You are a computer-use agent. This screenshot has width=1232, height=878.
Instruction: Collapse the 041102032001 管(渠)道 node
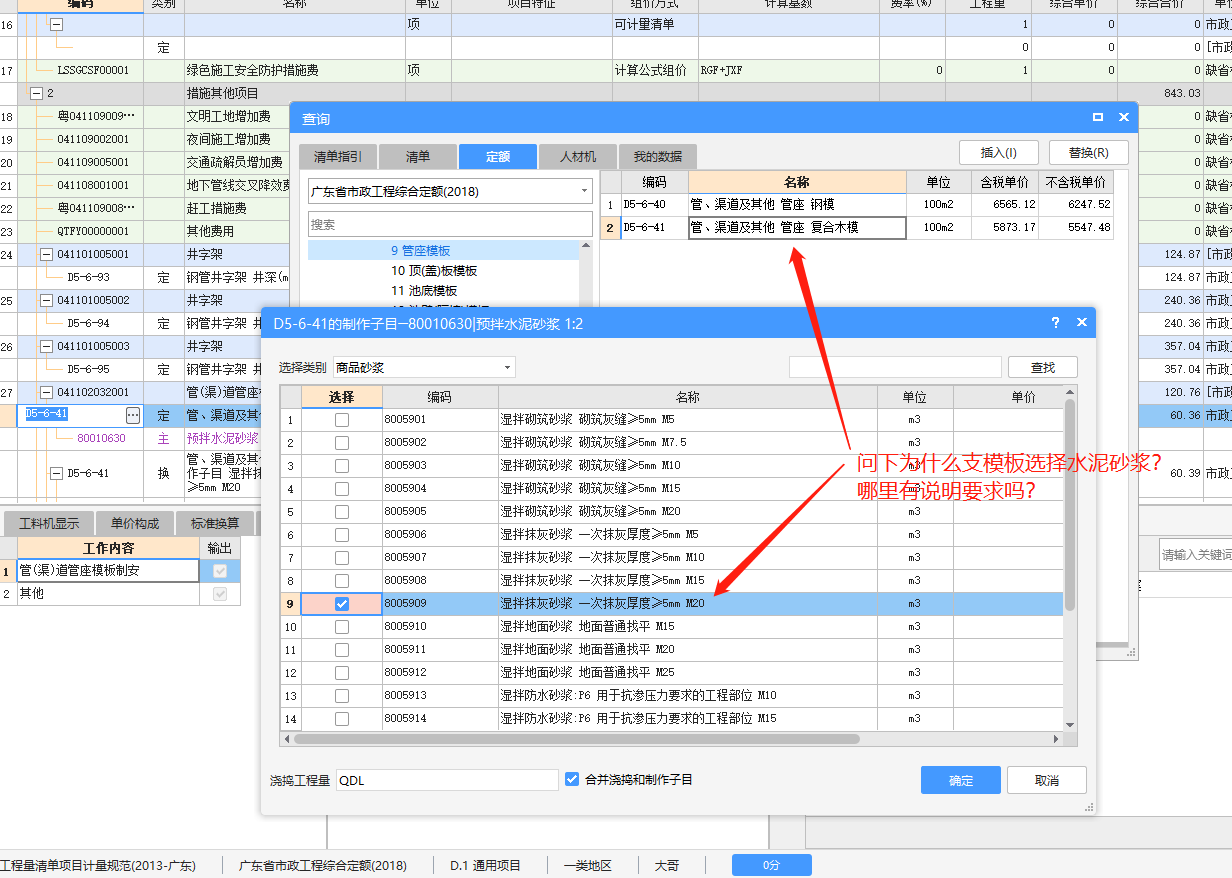[x=46, y=393]
